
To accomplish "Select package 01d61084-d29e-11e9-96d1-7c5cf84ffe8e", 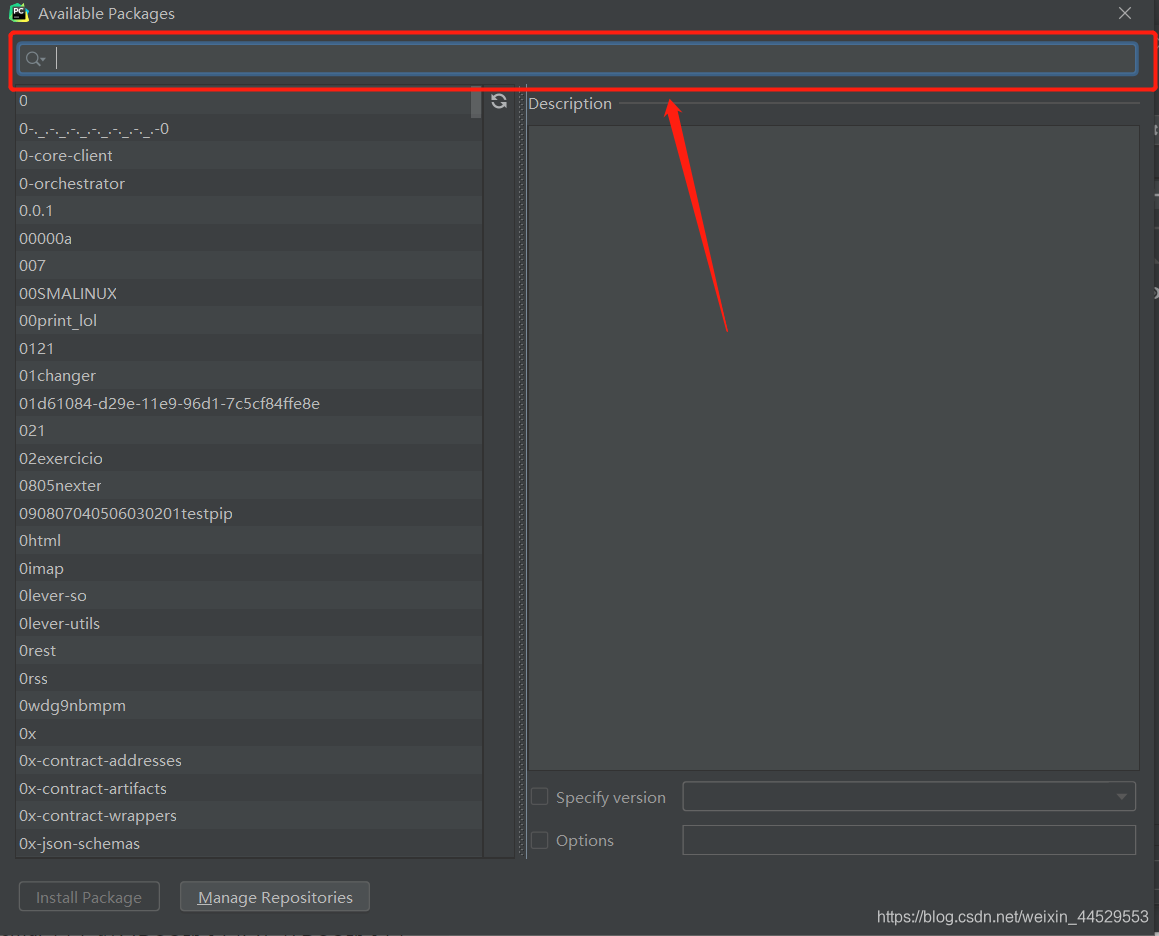I will click(x=249, y=403).
